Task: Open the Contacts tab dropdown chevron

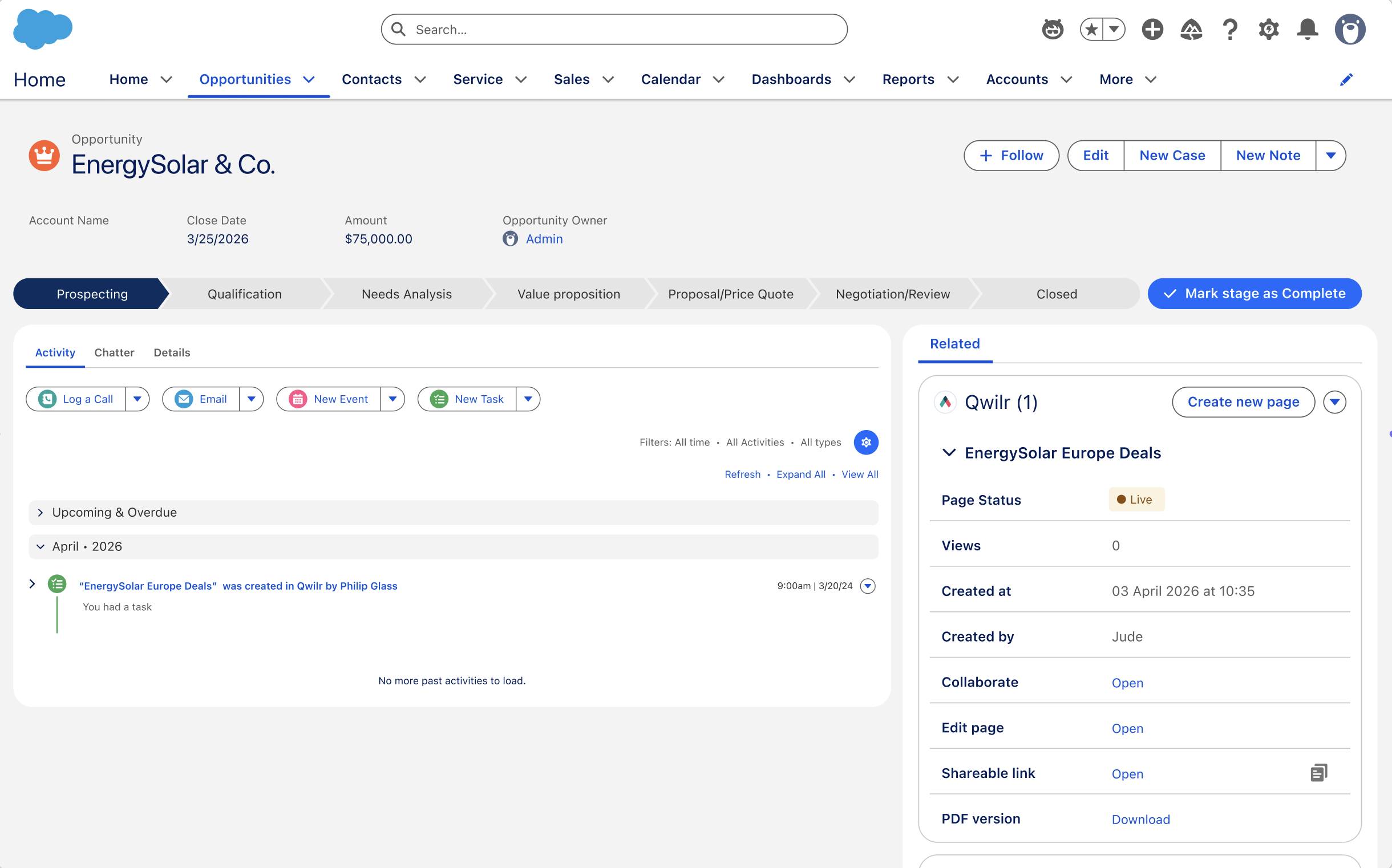Action: click(420, 79)
